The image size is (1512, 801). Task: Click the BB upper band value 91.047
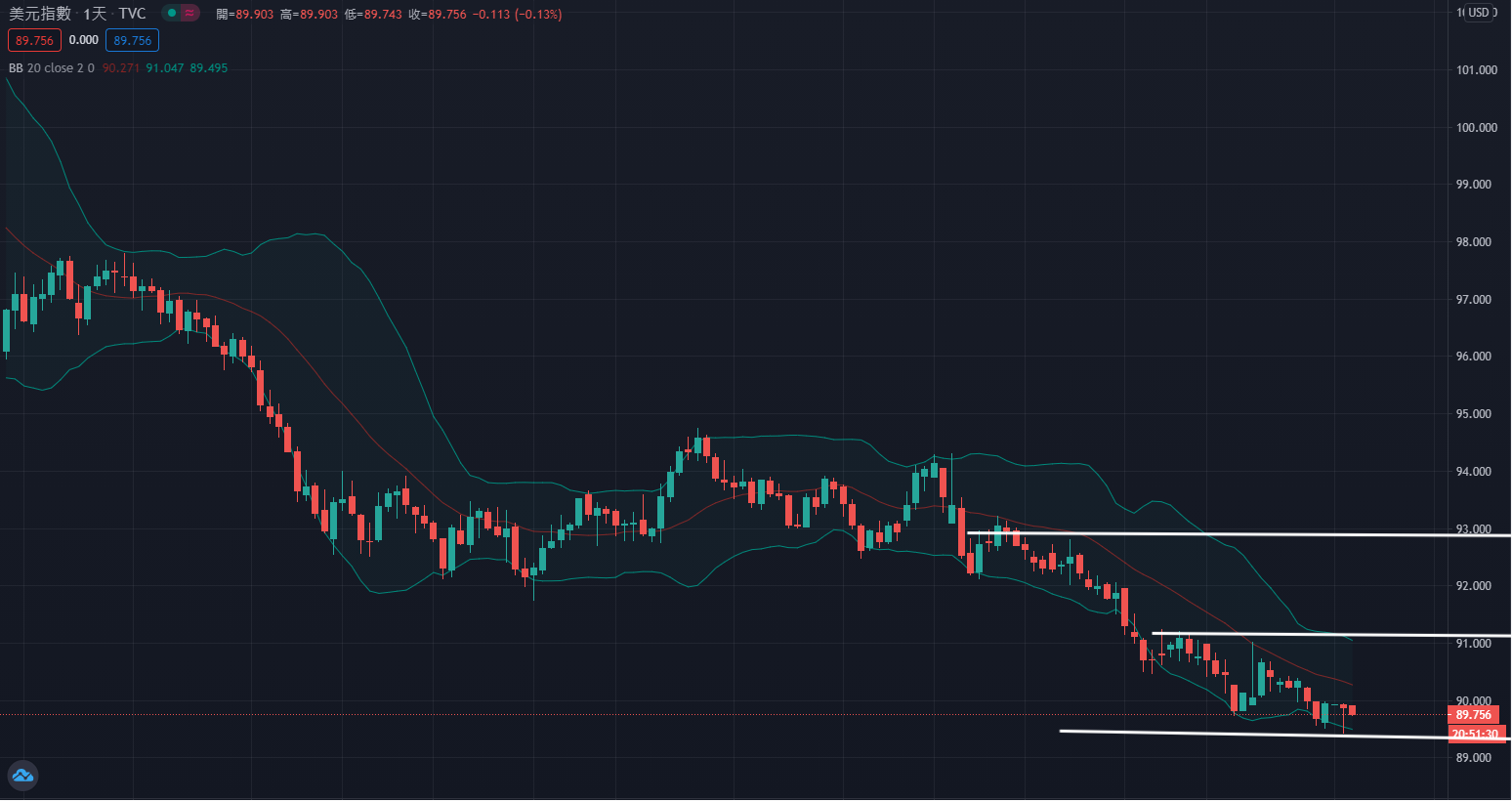pos(165,68)
